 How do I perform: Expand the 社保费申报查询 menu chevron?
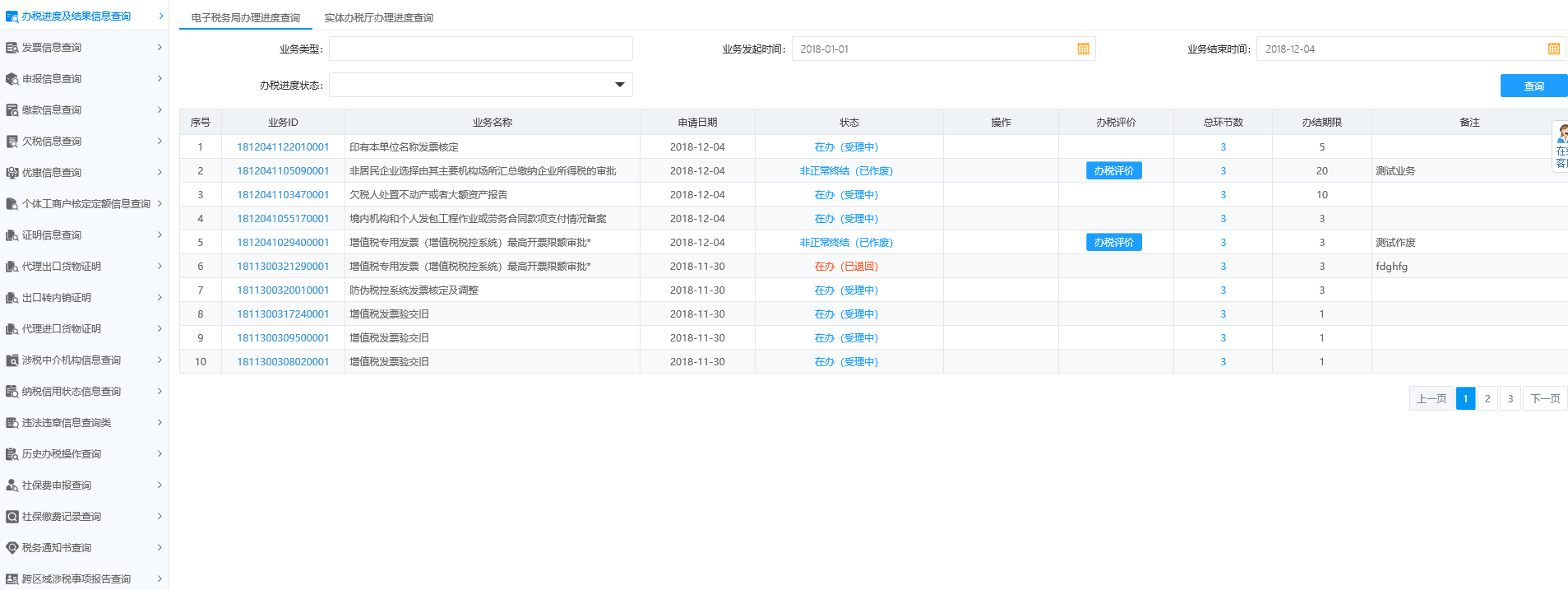(160, 485)
